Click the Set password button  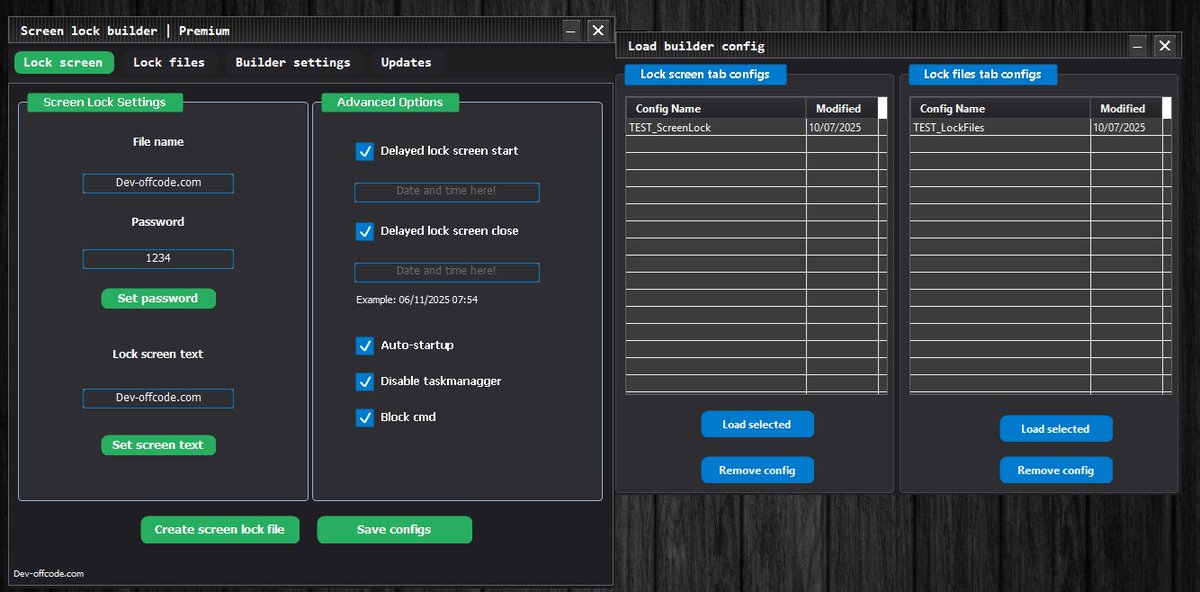click(x=158, y=298)
